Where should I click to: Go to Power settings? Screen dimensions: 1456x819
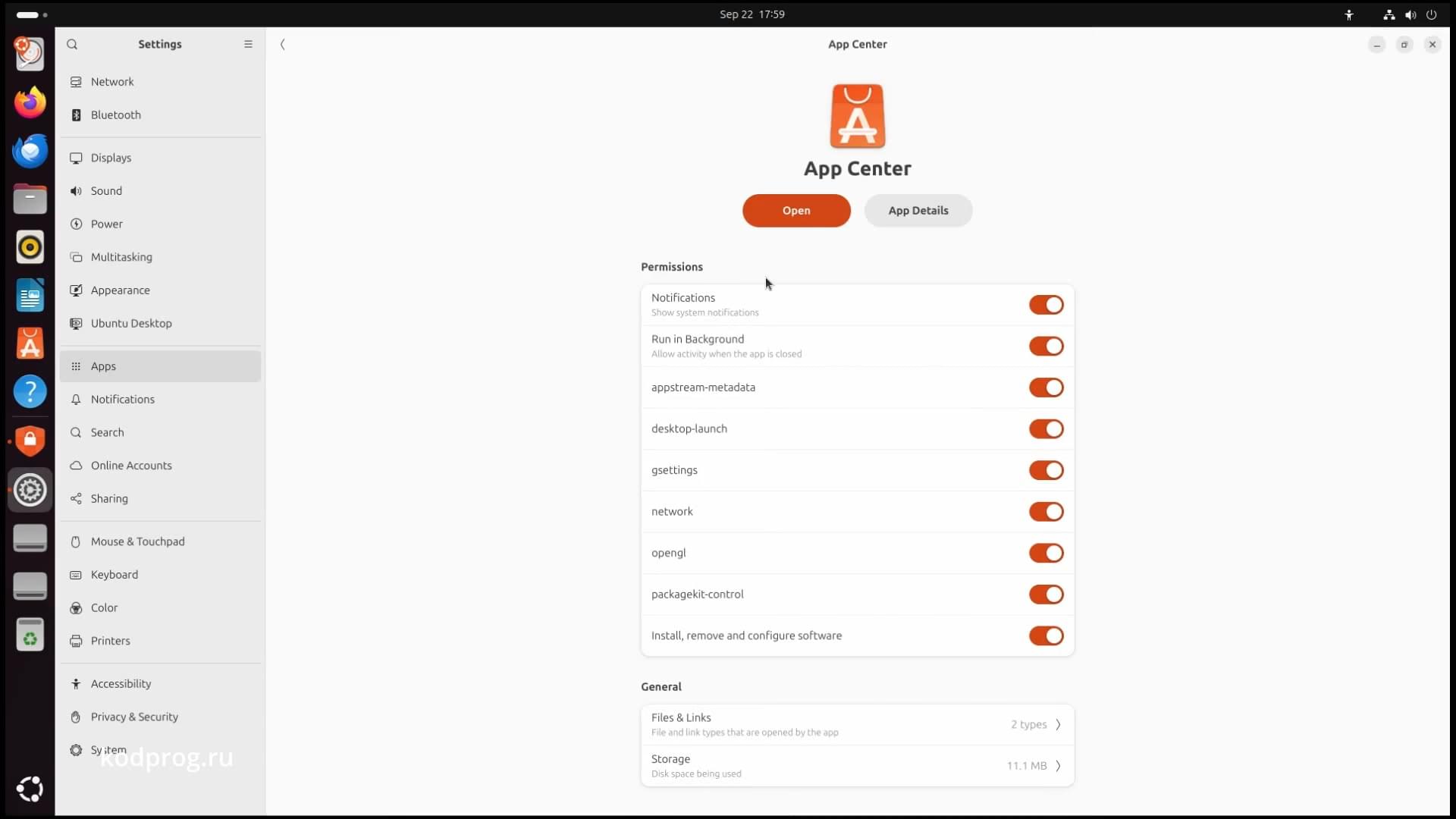click(160, 224)
